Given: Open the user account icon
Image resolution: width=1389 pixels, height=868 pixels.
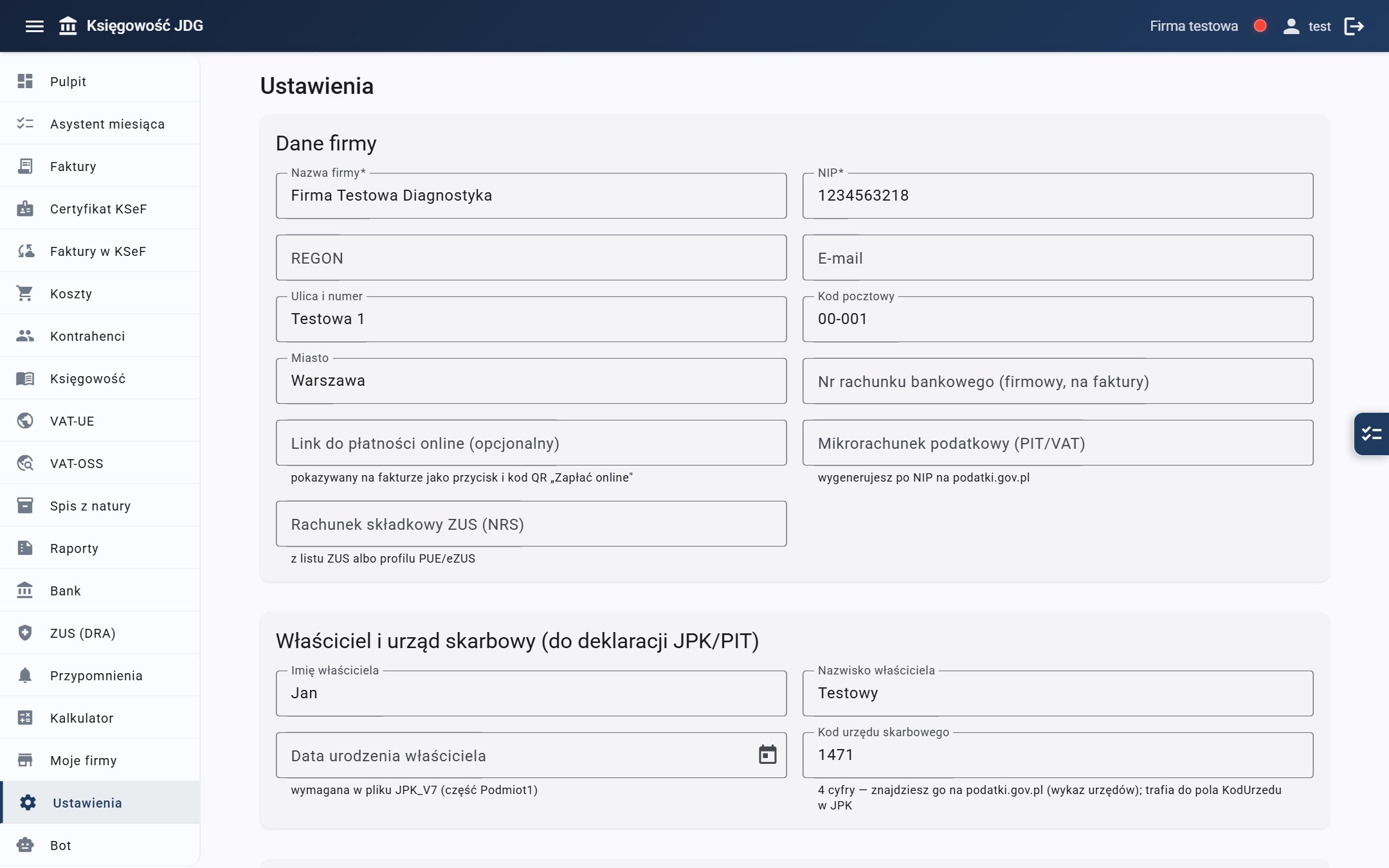Looking at the screenshot, I should pos(1291,26).
